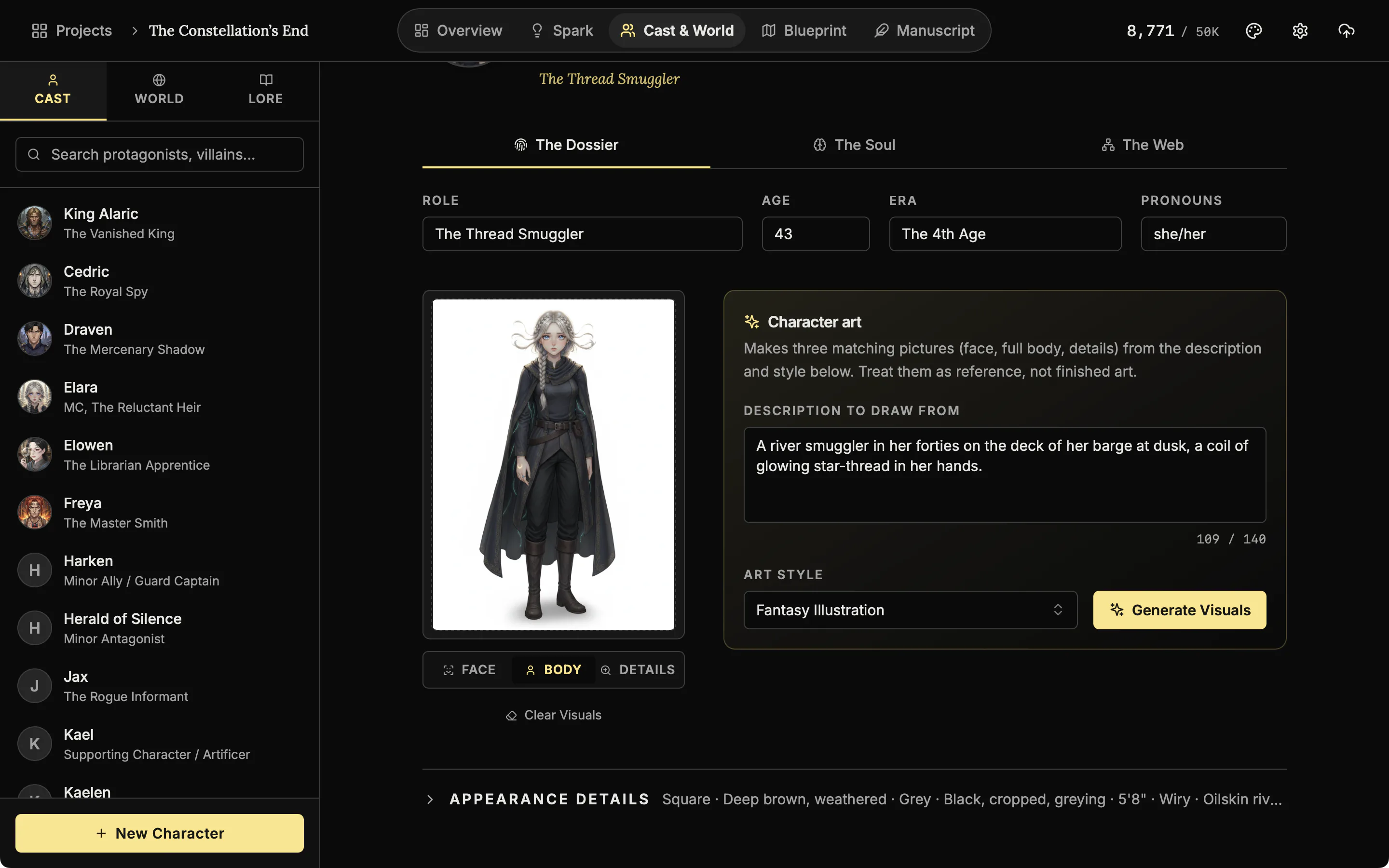1389x868 pixels.
Task: Click the breadcrumb chevron after Projects
Action: click(134, 30)
